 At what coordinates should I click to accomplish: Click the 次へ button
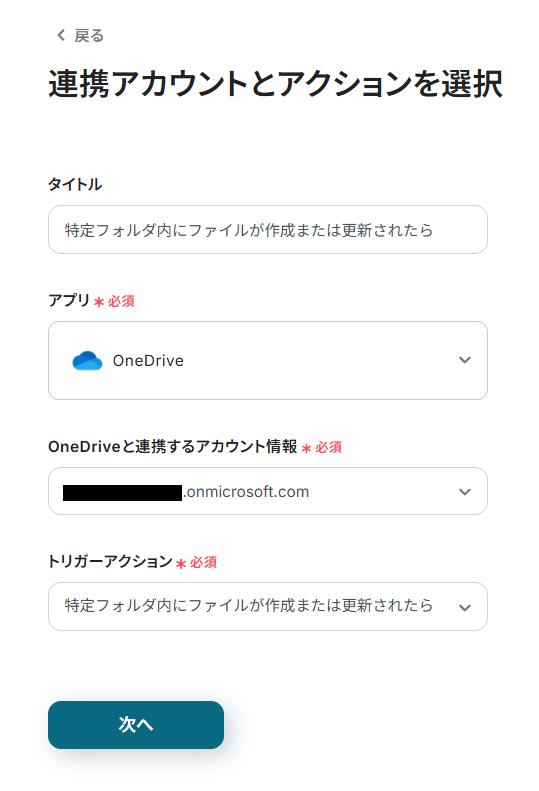136,725
